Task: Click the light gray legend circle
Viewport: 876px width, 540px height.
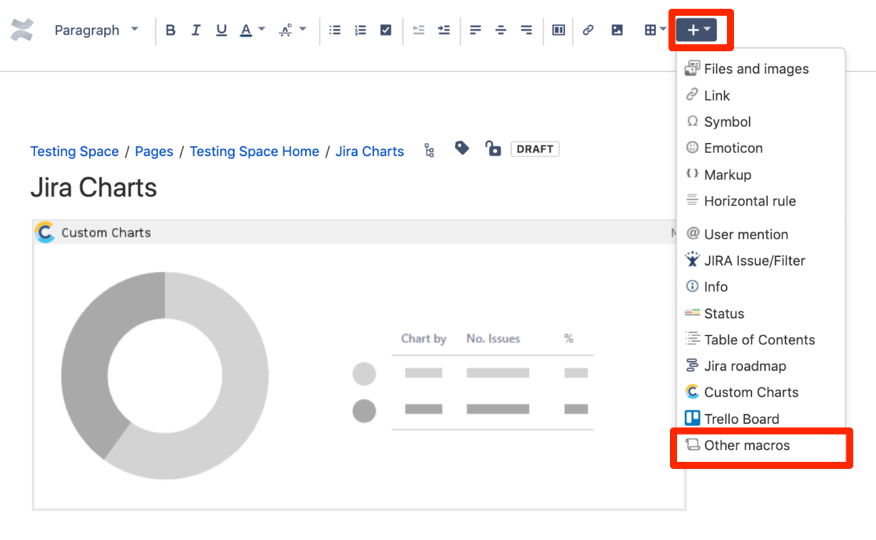Action: click(364, 374)
